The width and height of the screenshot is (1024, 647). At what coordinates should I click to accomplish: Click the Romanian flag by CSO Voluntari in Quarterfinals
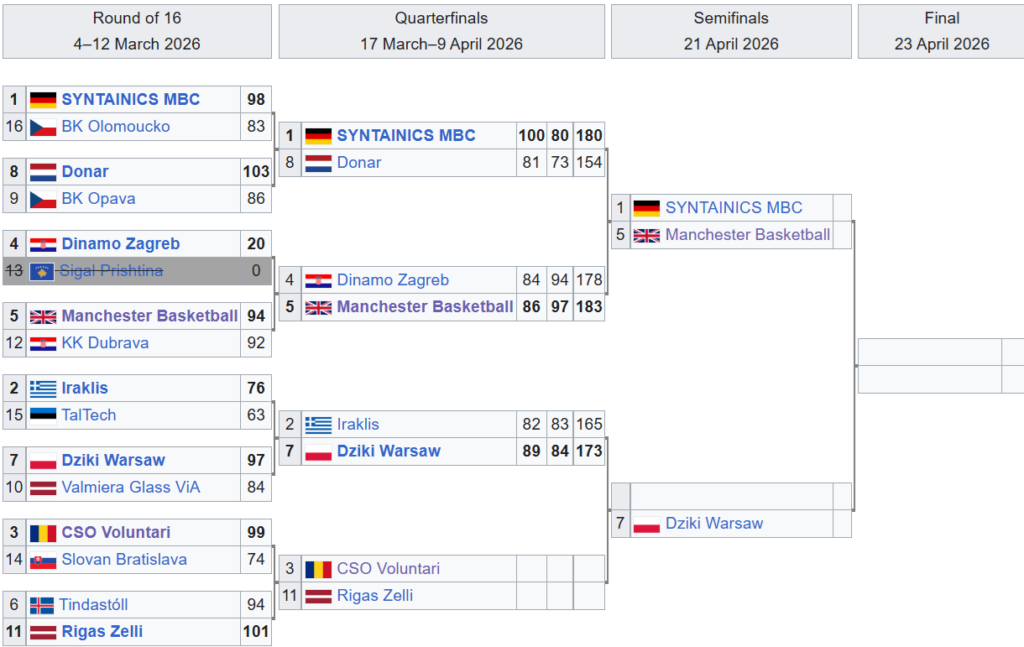[x=318, y=569]
